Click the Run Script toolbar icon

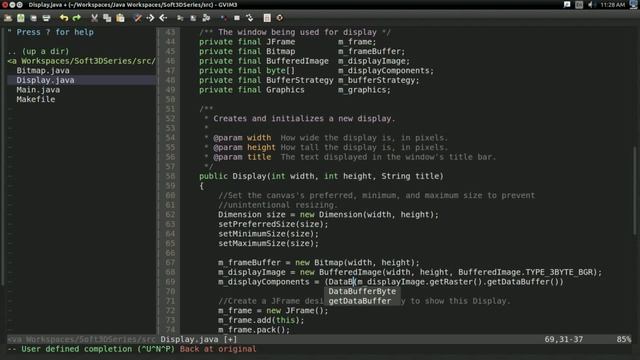click(x=206, y=18)
